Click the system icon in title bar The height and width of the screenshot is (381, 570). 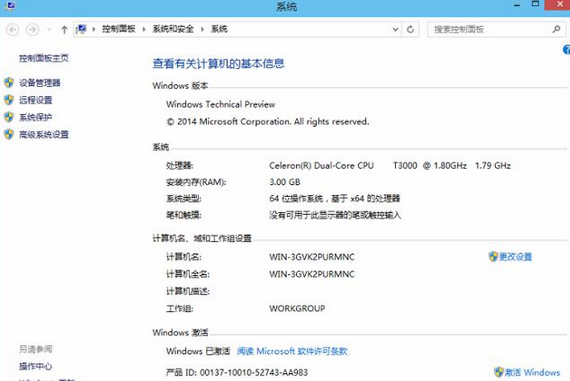[x=10, y=5]
